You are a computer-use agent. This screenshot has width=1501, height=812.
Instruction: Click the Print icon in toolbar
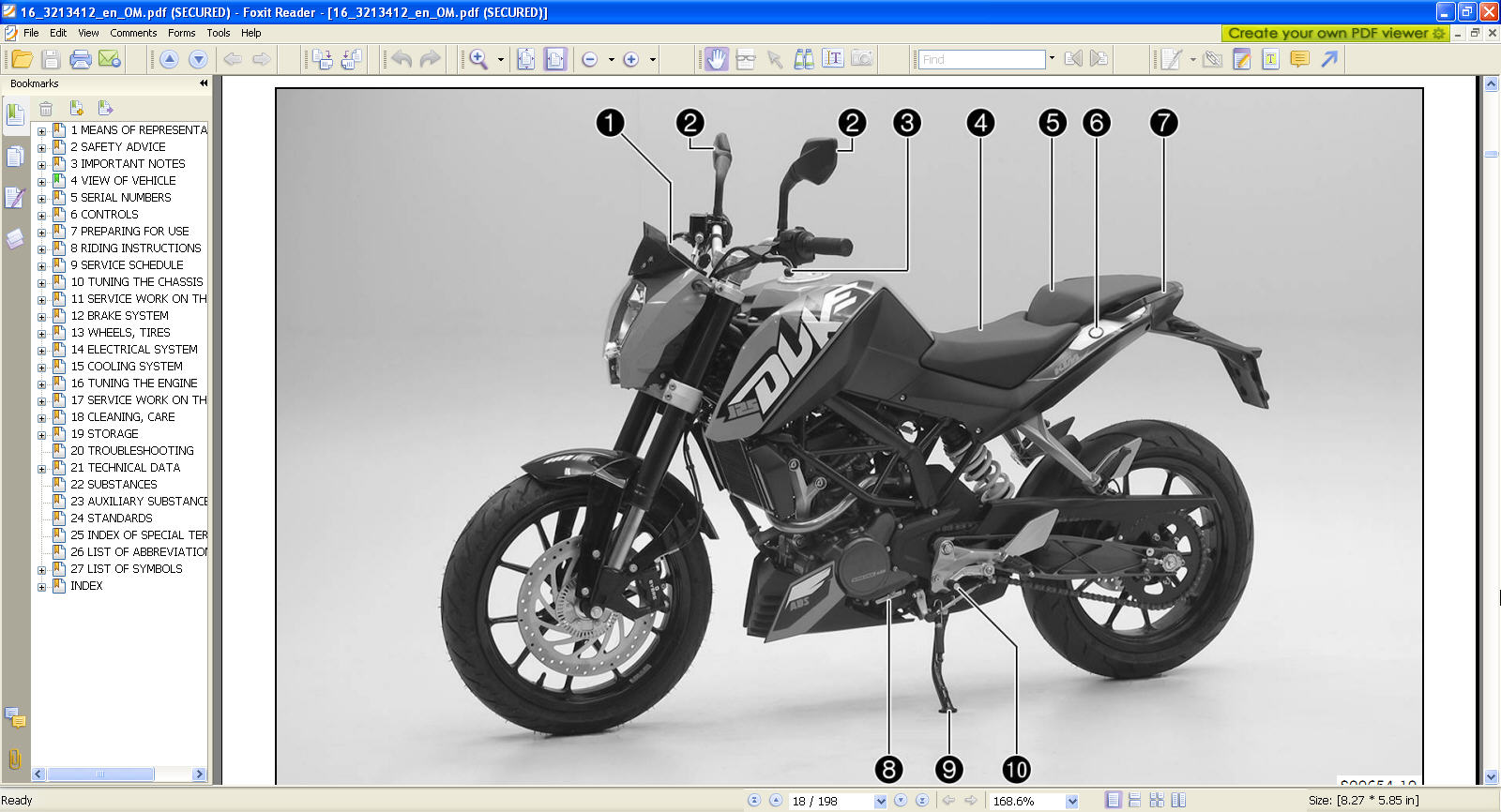[x=81, y=59]
